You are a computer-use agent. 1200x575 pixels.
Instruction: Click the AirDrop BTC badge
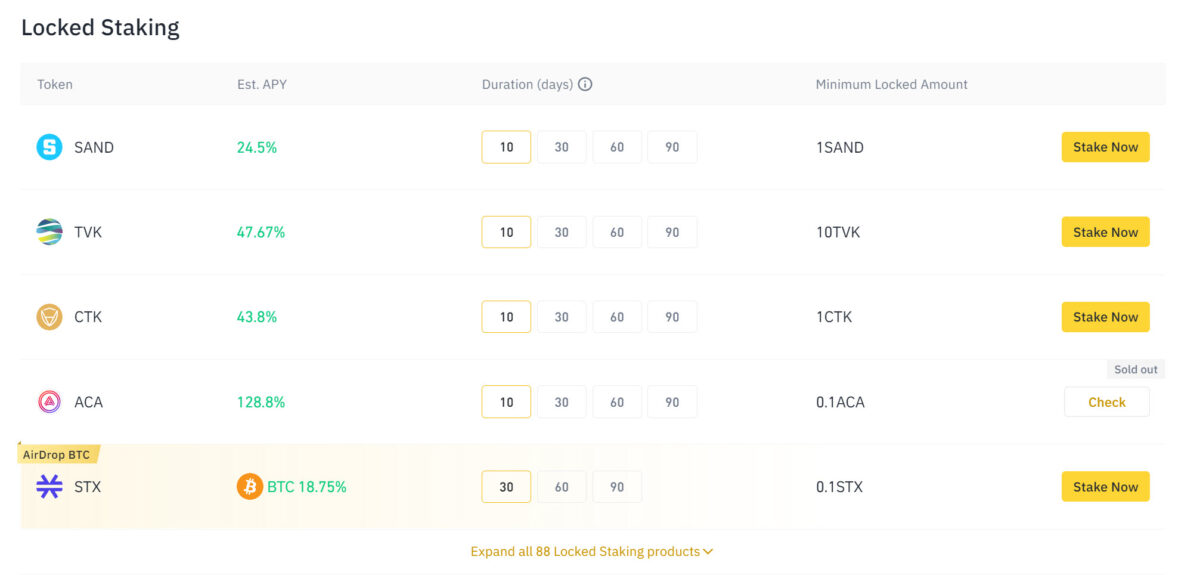point(58,455)
